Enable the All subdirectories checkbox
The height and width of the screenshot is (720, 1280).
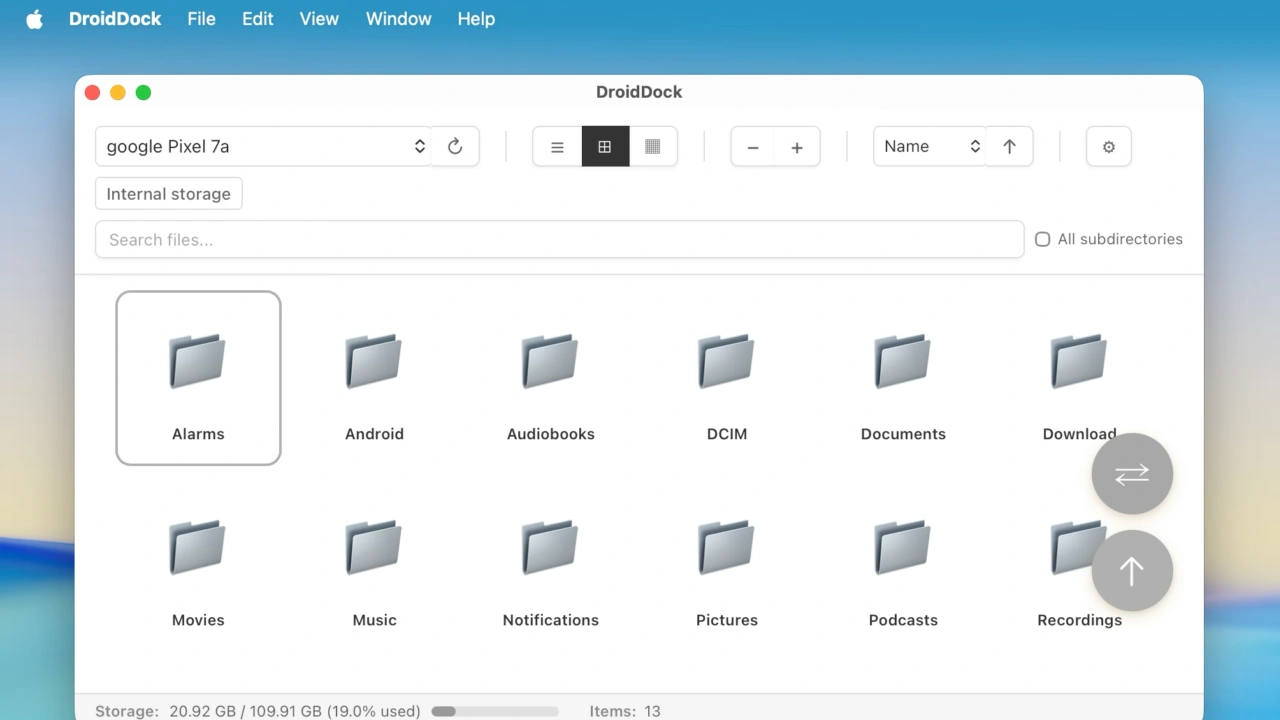tap(1042, 239)
